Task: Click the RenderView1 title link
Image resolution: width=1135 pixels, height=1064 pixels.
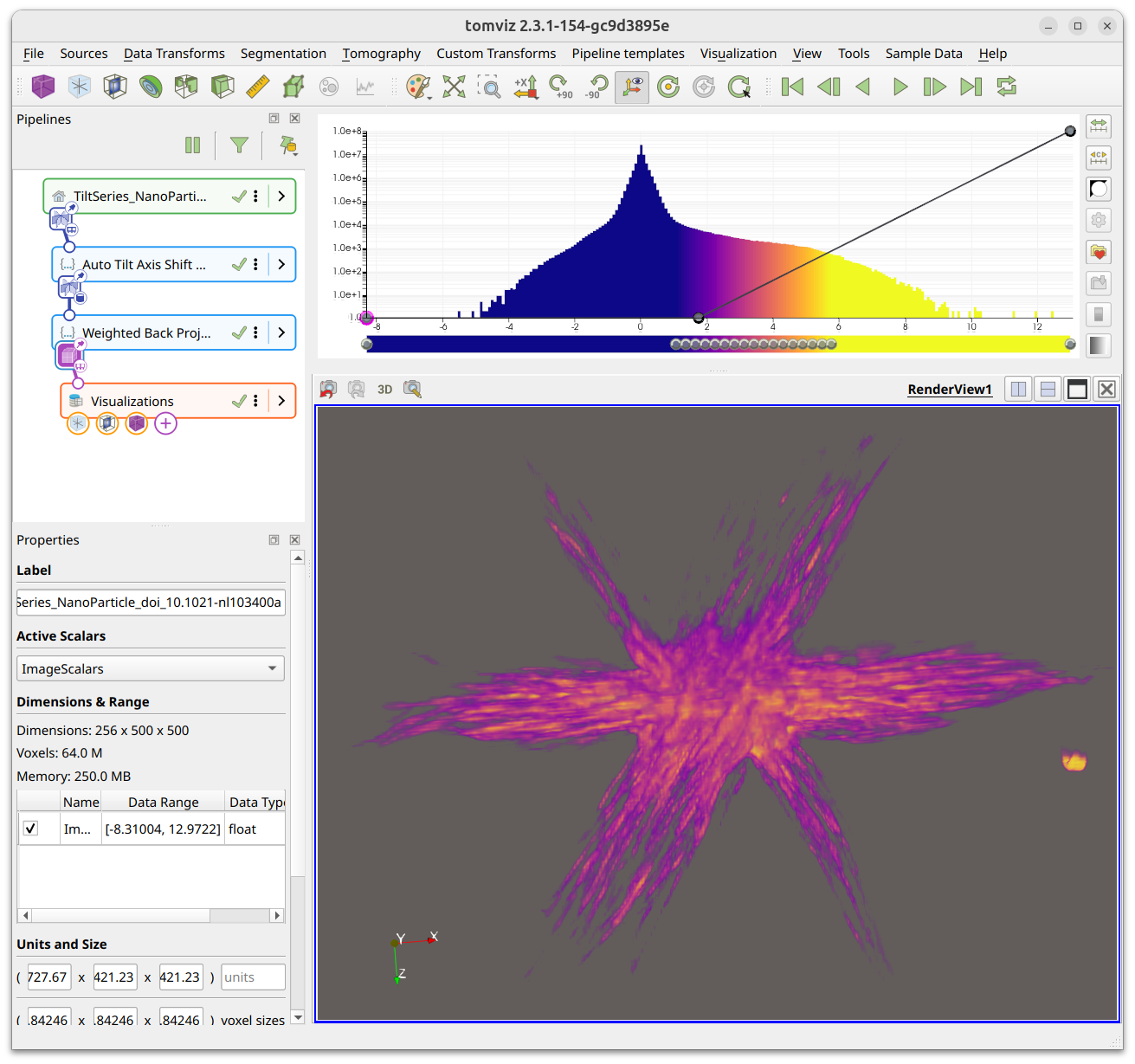Action: [x=950, y=390]
